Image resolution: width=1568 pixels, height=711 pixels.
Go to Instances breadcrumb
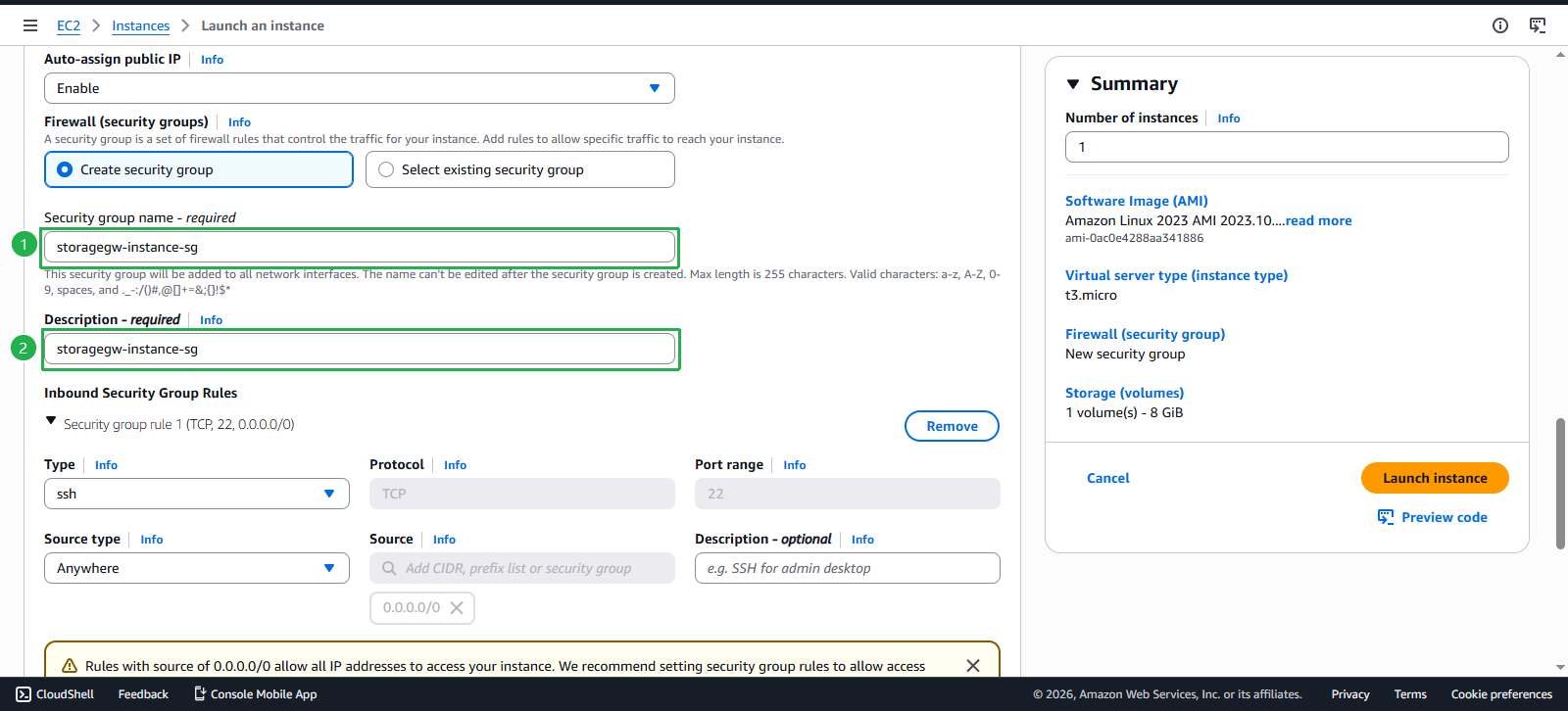click(x=140, y=25)
